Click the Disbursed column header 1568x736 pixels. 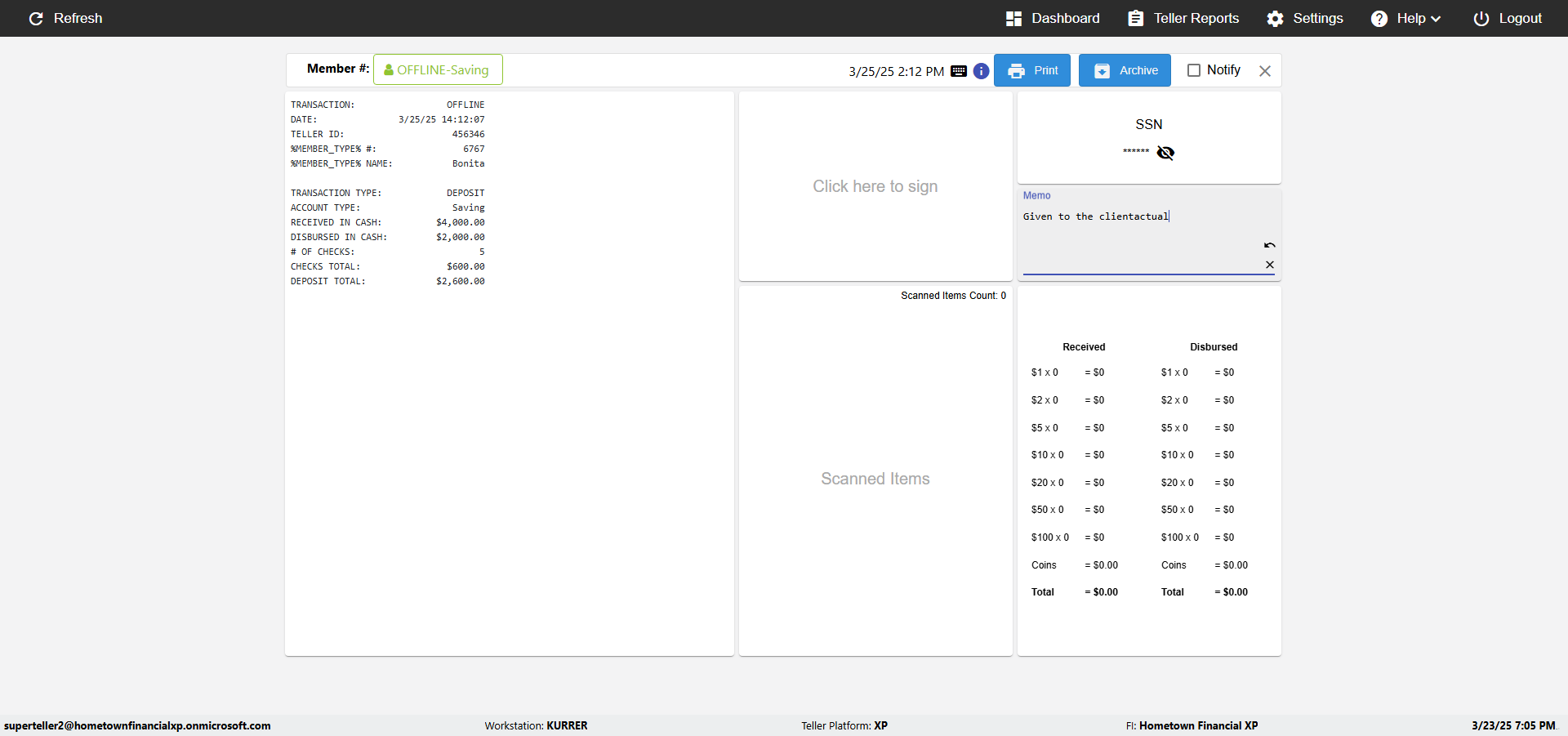[1214, 347]
